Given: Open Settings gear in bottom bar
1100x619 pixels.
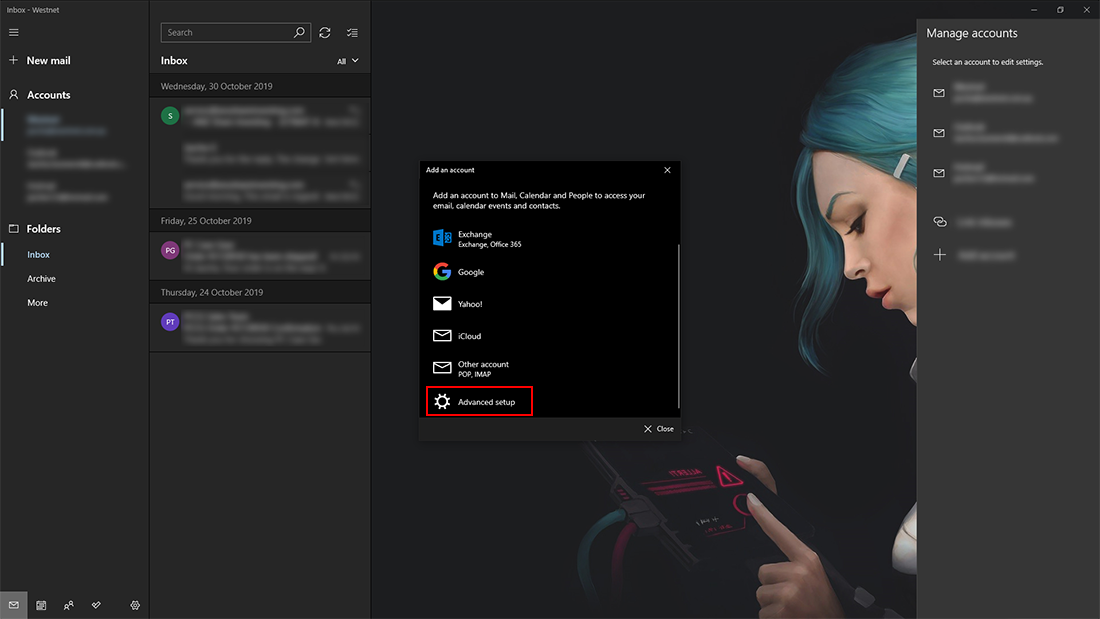Looking at the screenshot, I should [x=135, y=605].
